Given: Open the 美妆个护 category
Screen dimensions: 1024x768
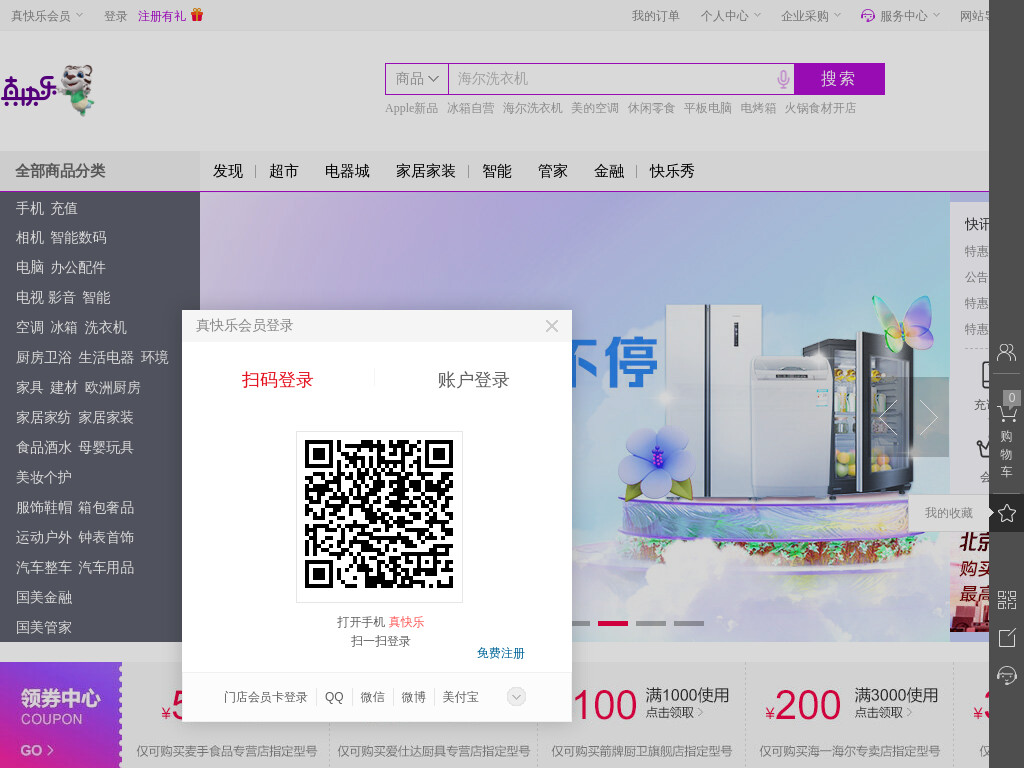Looking at the screenshot, I should tap(44, 477).
